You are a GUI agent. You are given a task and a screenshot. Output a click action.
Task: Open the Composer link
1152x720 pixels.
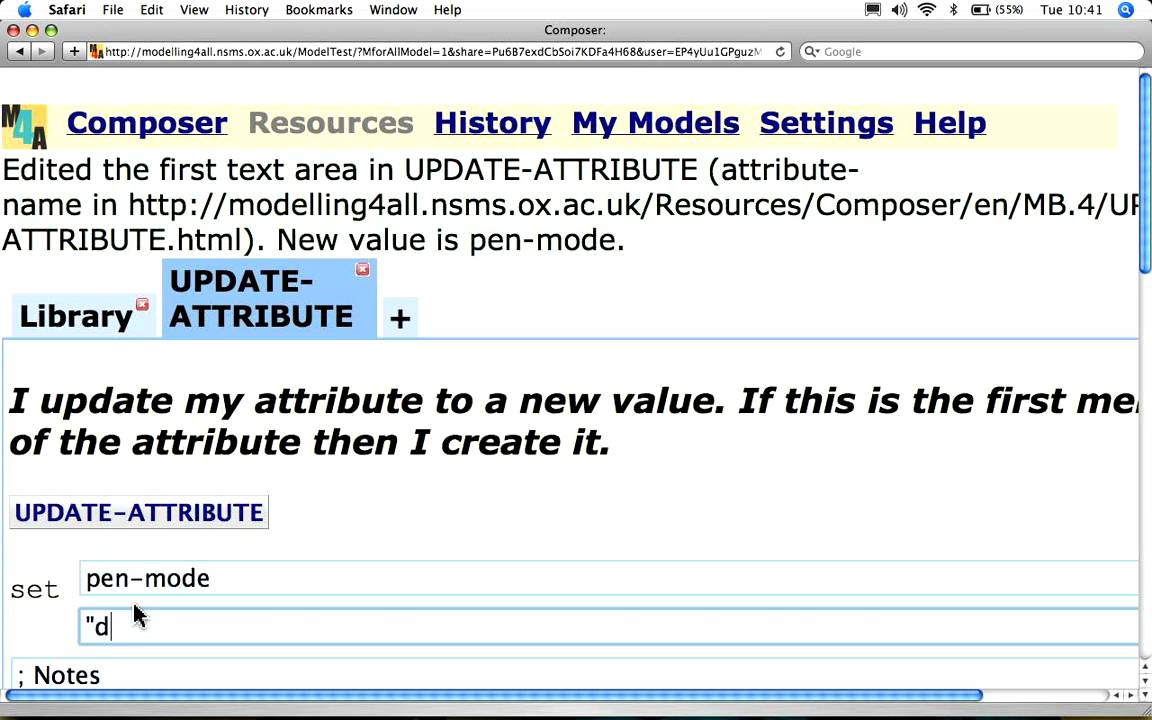click(147, 123)
